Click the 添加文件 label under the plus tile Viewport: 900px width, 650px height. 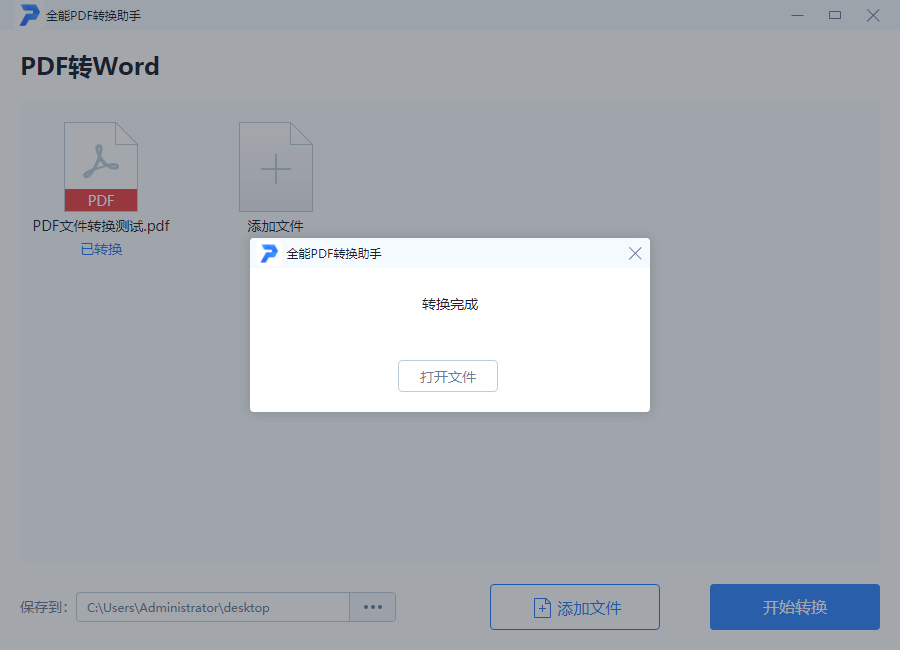(275, 226)
